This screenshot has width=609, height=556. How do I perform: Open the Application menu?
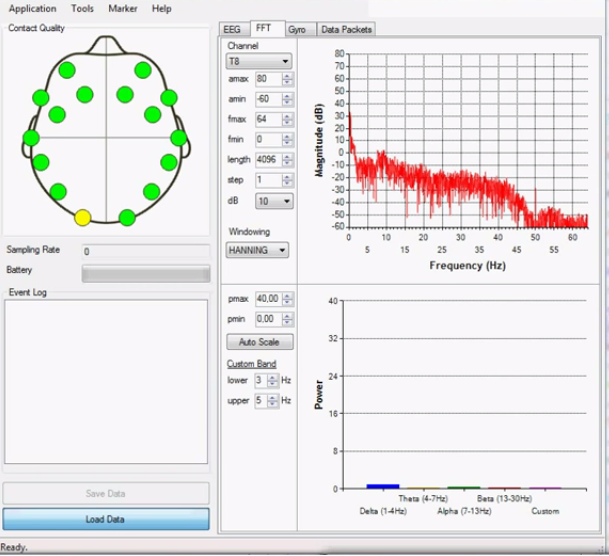[33, 8]
